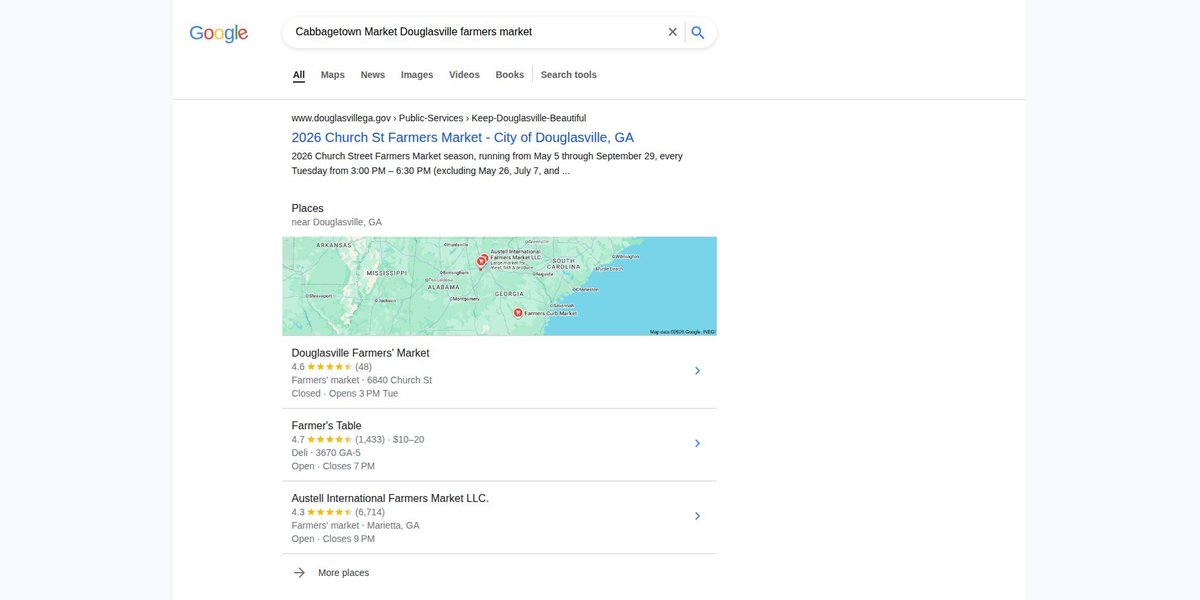Clear the search query with the X icon
Screen dimensions: 1200x600
tap(673, 32)
